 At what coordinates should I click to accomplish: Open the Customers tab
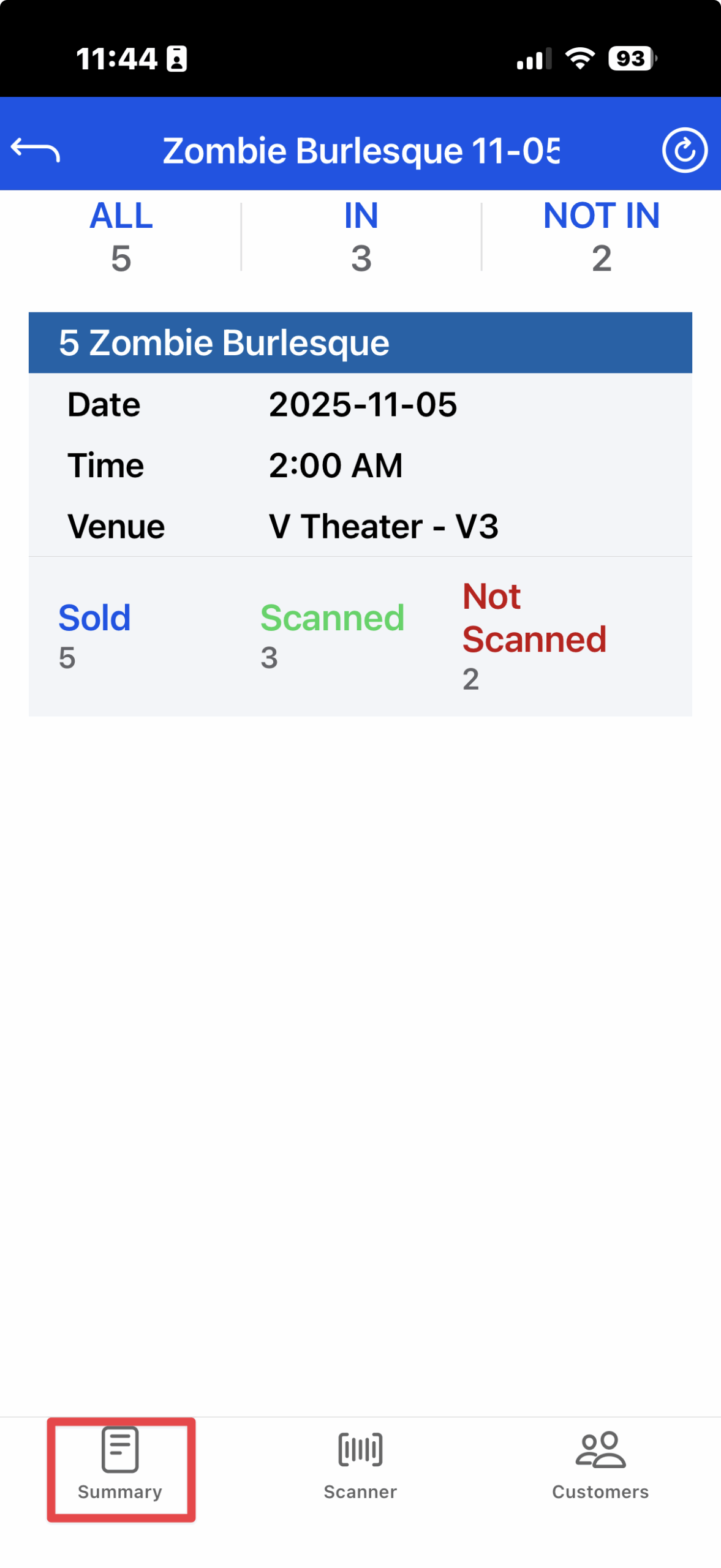(600, 1461)
